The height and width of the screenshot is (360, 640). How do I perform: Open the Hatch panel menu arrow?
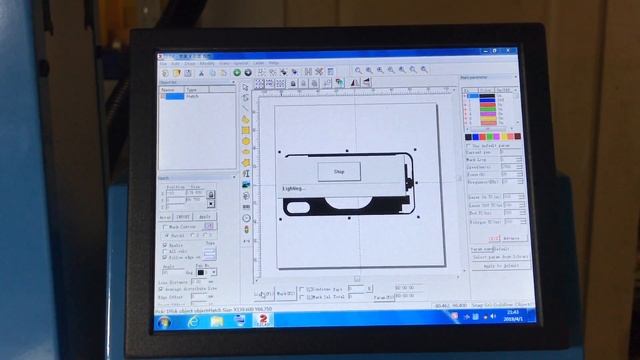[x=234, y=177]
